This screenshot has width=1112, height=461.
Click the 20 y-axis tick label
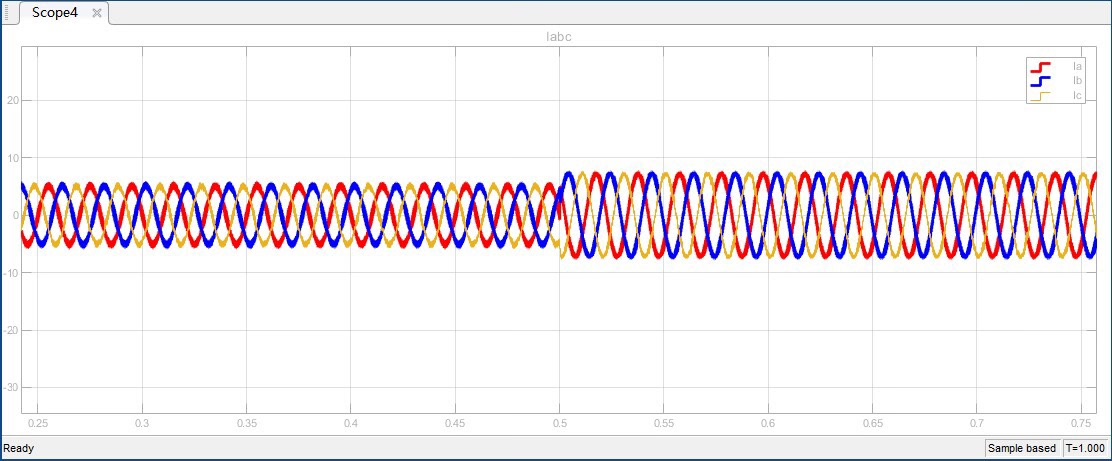coord(13,101)
